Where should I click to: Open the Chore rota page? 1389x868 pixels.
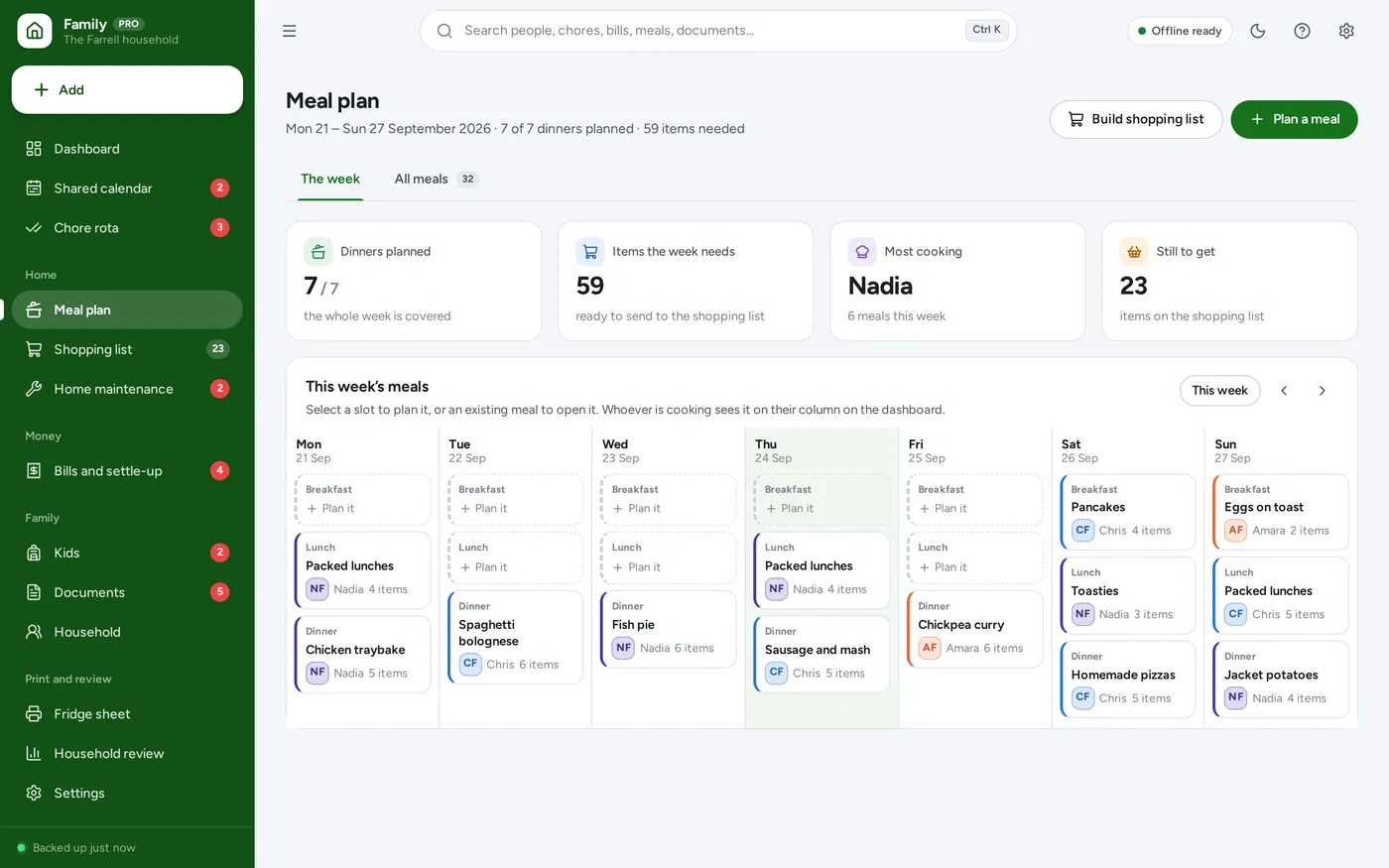(x=127, y=228)
